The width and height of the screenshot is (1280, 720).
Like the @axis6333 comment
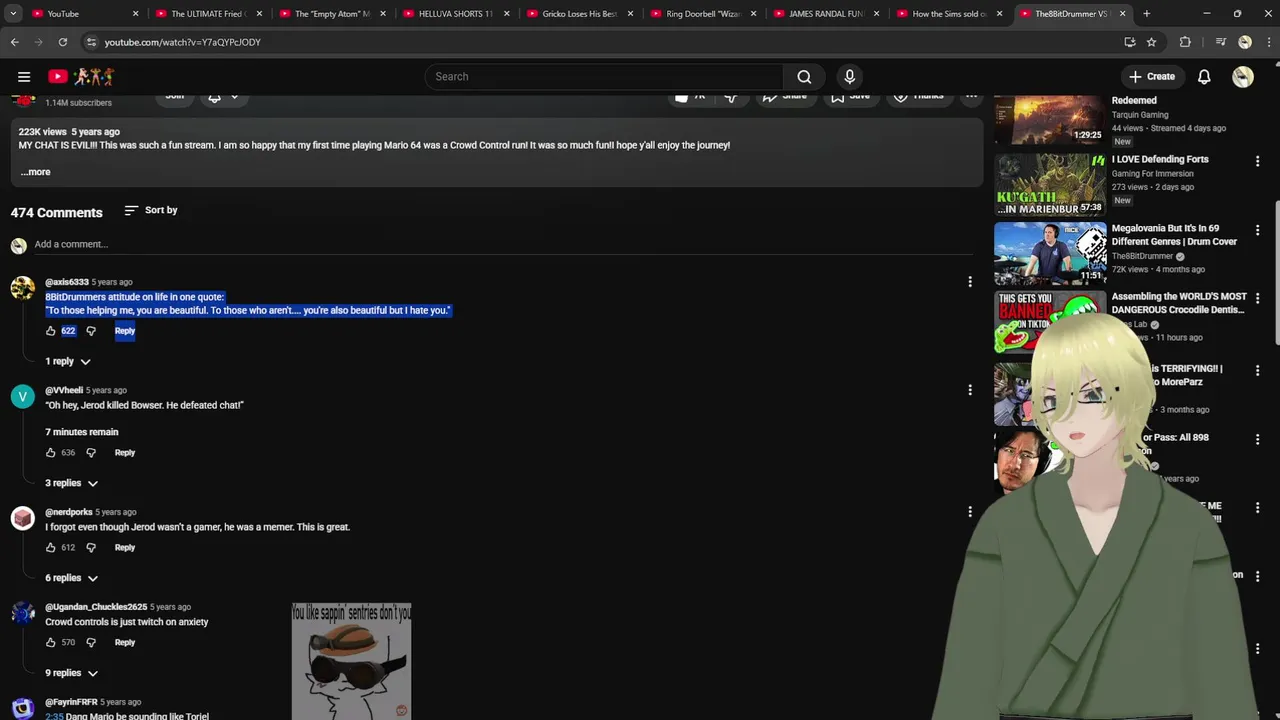click(x=51, y=331)
